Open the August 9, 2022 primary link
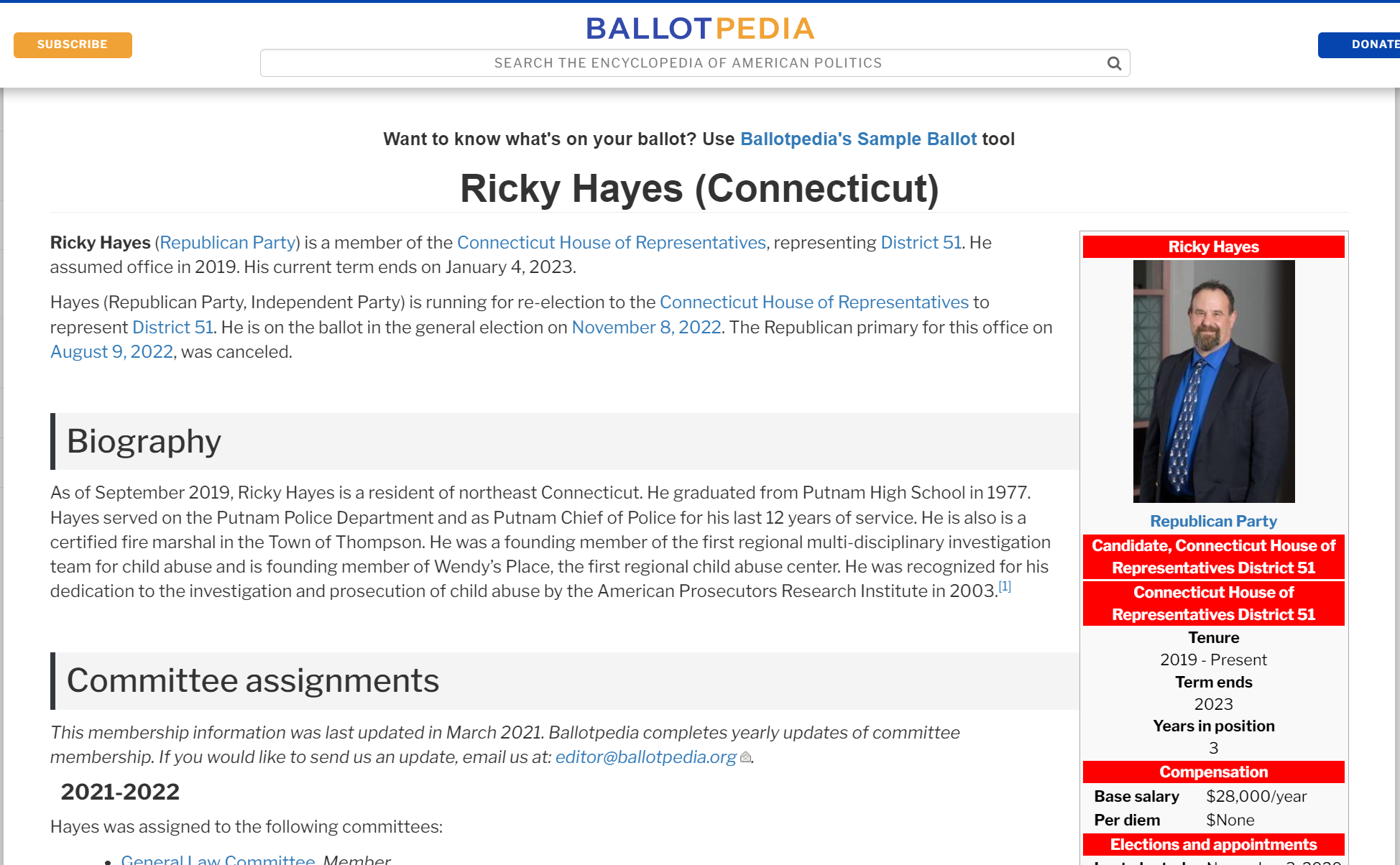 point(111,352)
